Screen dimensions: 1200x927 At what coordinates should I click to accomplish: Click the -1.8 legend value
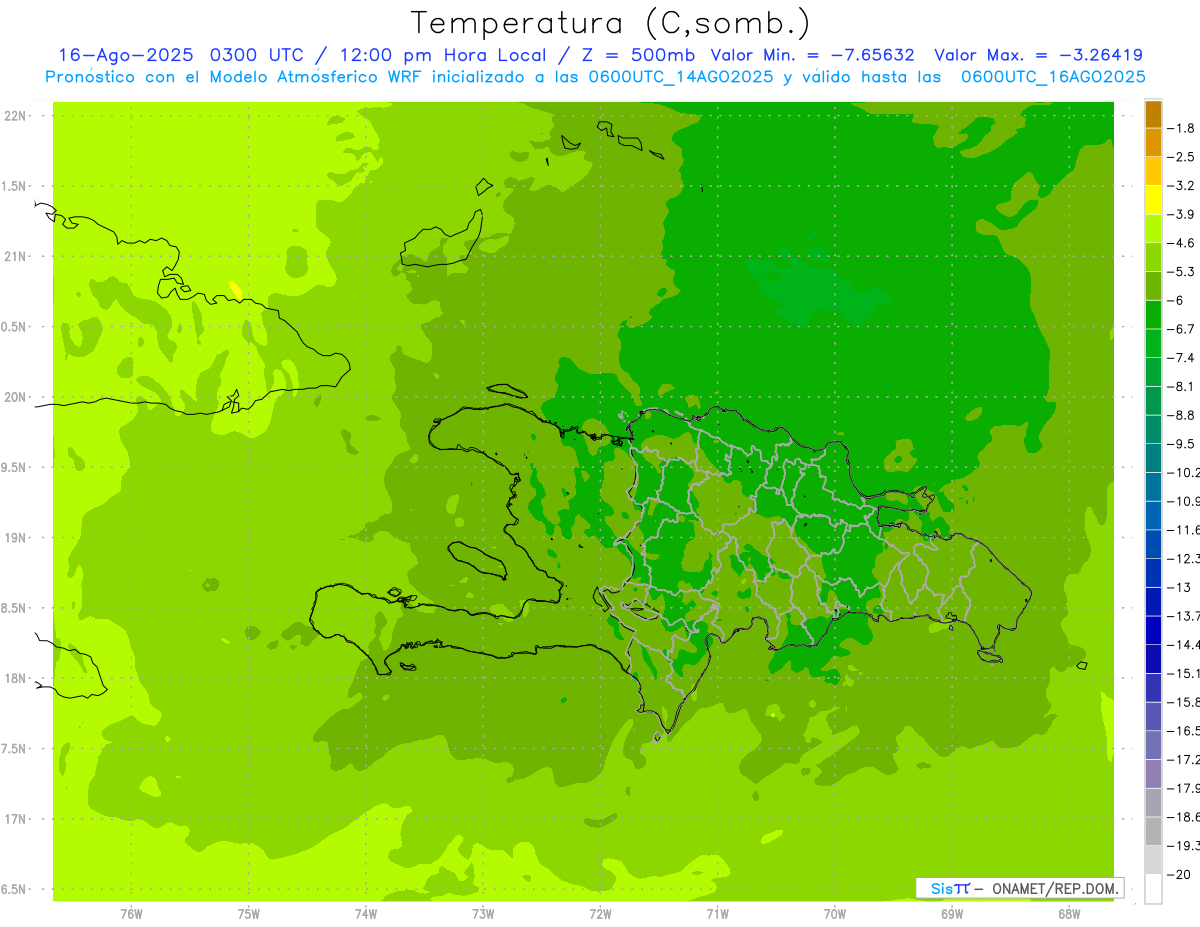coord(1180,128)
